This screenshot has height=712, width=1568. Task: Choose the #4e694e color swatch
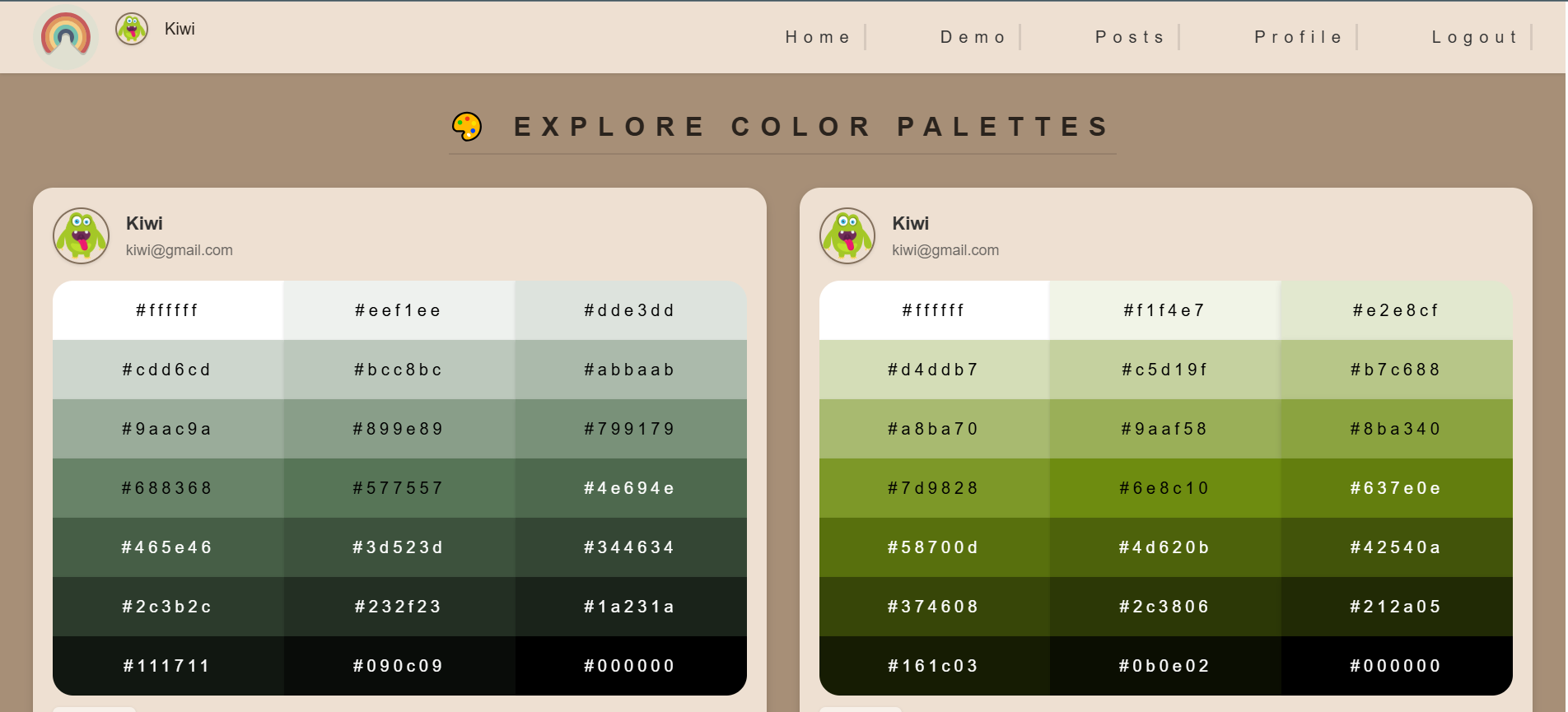click(x=631, y=488)
